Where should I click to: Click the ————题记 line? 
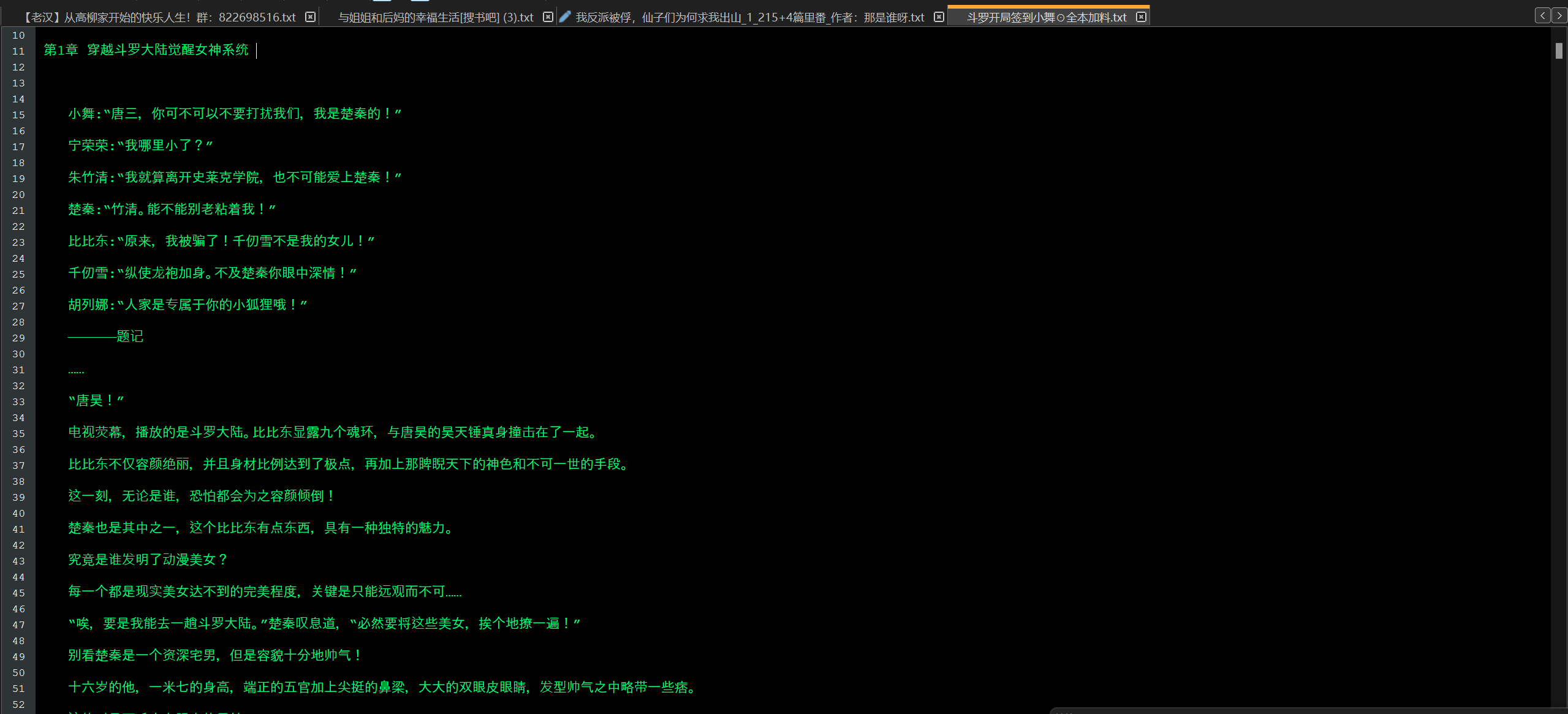point(105,336)
